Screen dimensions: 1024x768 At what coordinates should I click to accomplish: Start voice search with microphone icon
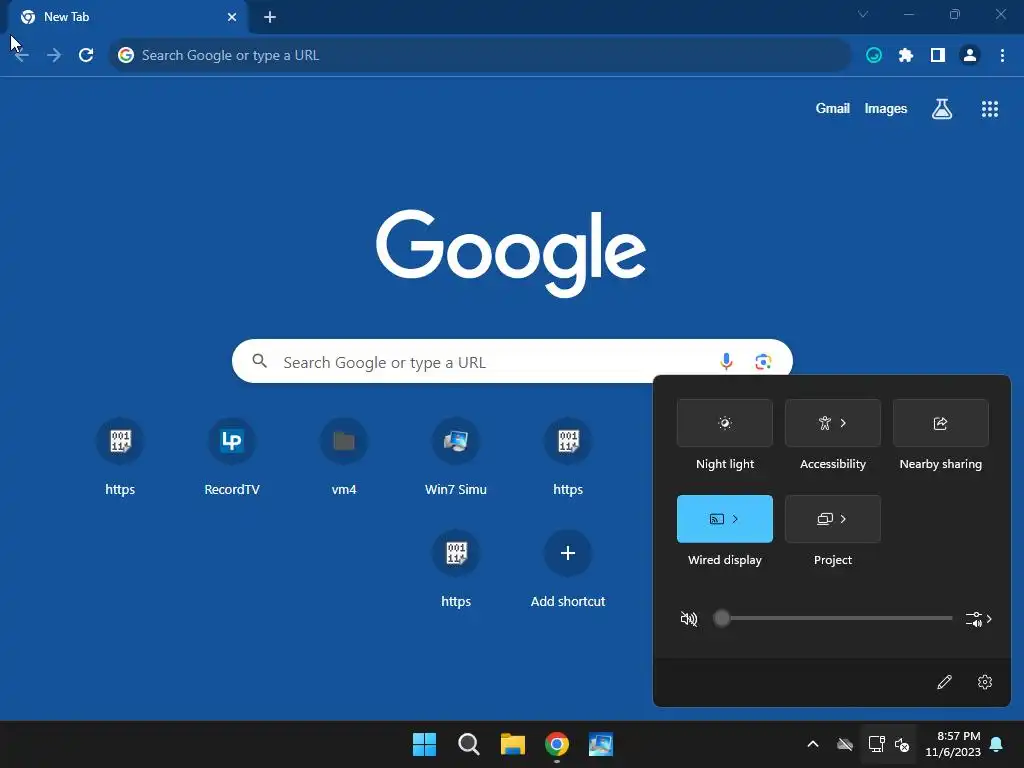tap(726, 361)
